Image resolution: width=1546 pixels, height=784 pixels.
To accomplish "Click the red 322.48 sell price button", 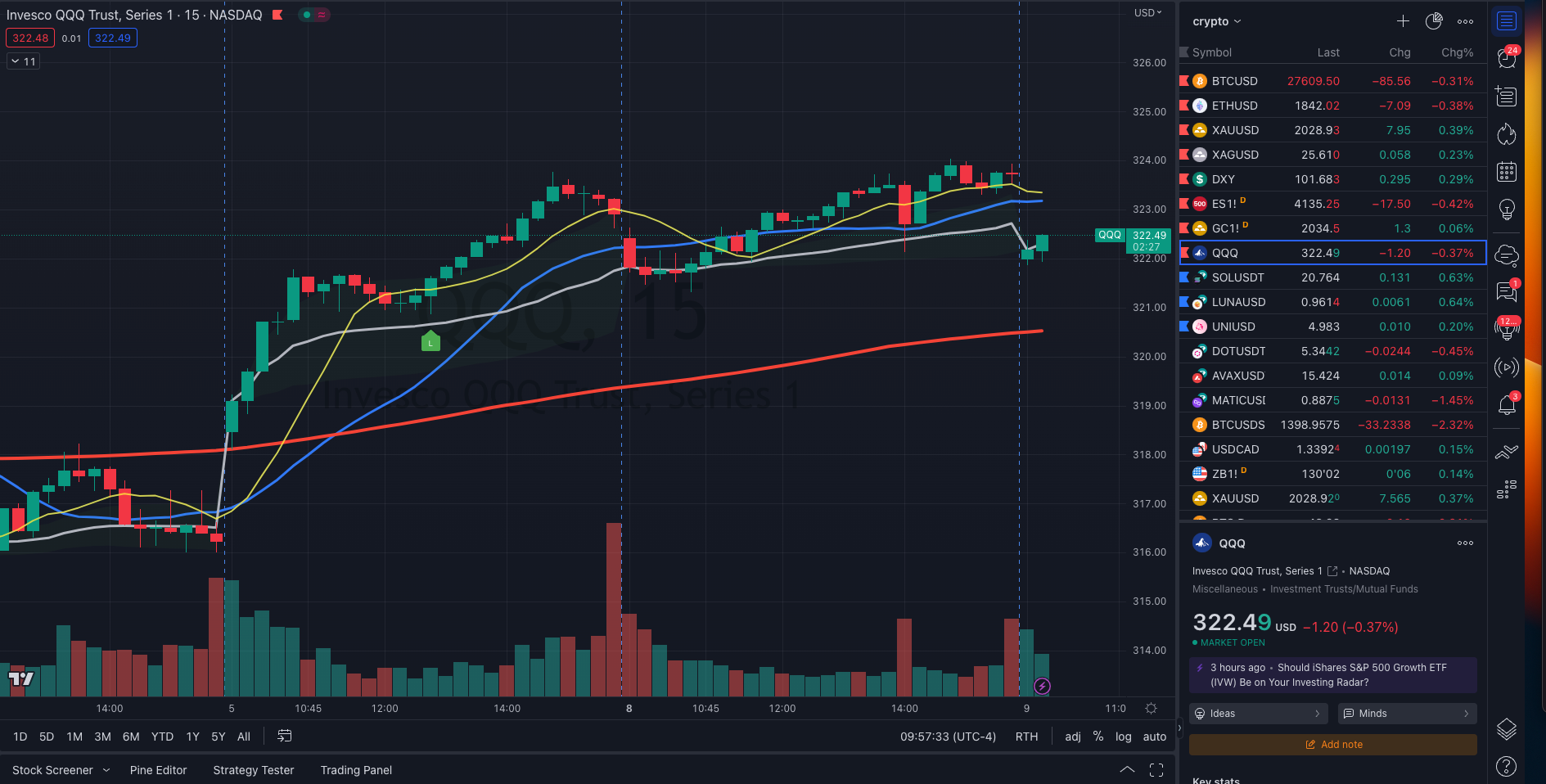I will coord(30,38).
